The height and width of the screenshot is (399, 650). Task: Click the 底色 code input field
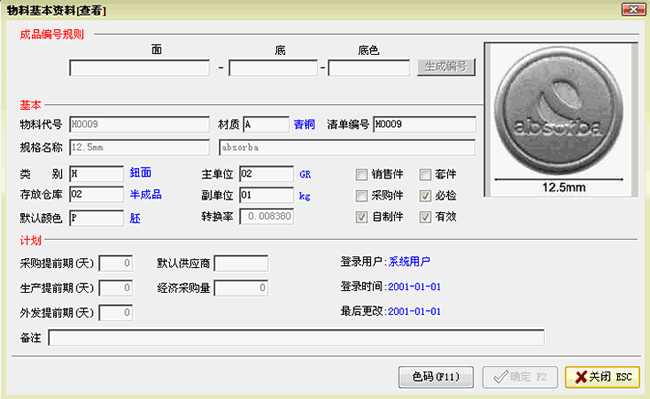click(x=369, y=68)
